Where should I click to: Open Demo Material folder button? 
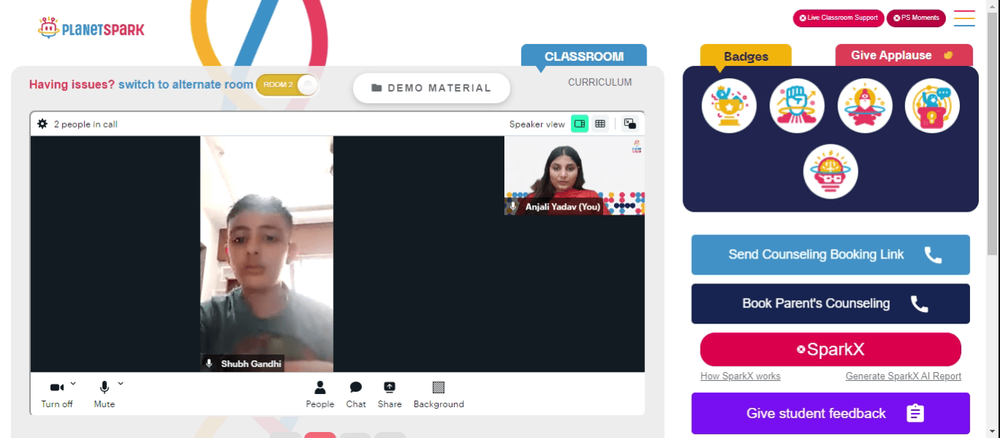click(x=431, y=88)
